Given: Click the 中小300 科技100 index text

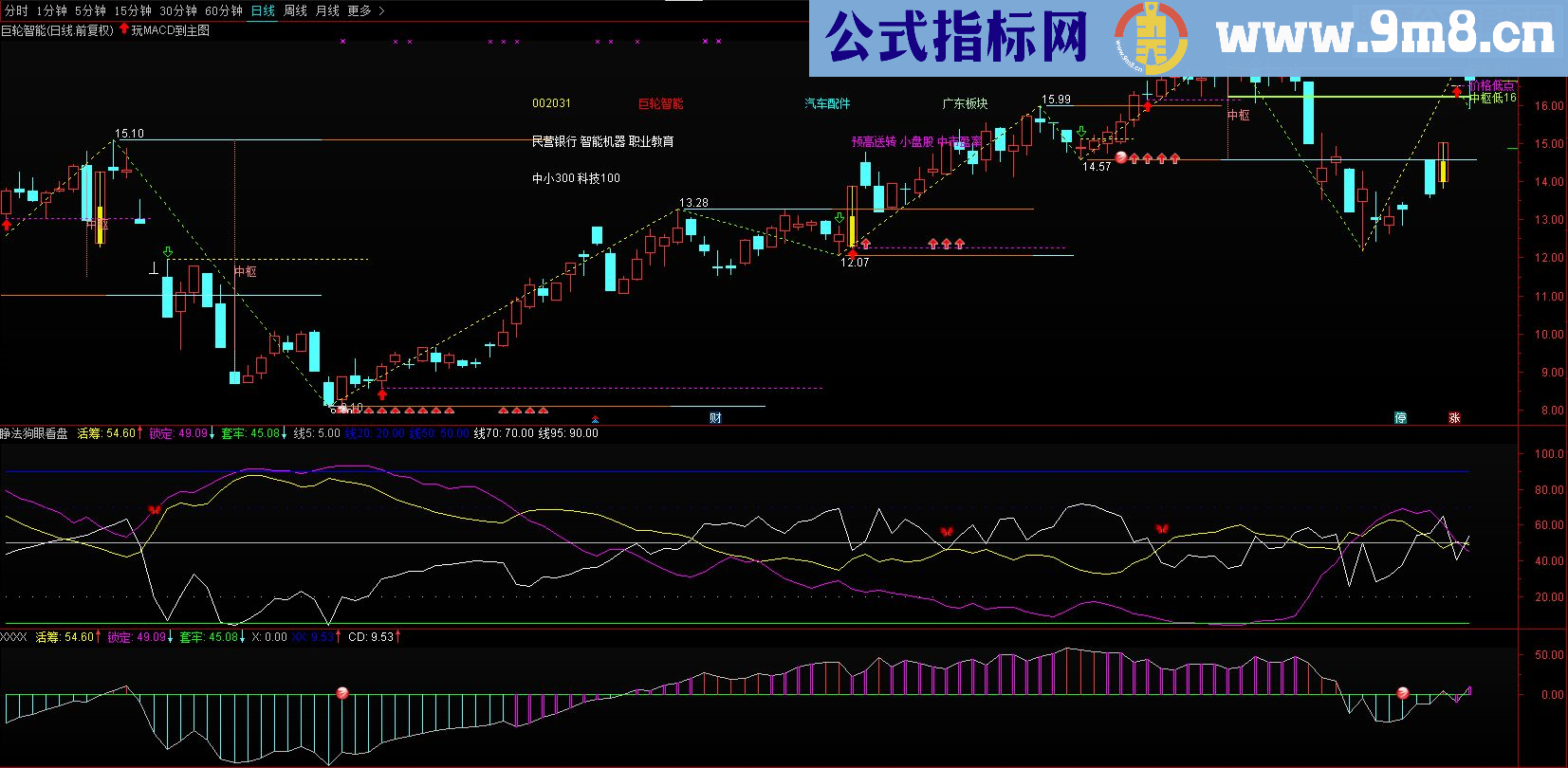Looking at the screenshot, I should [x=576, y=178].
